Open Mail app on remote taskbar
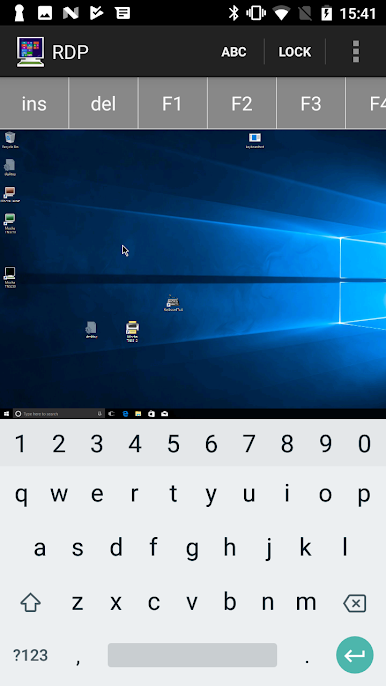This screenshot has height=686, width=386. click(x=165, y=413)
